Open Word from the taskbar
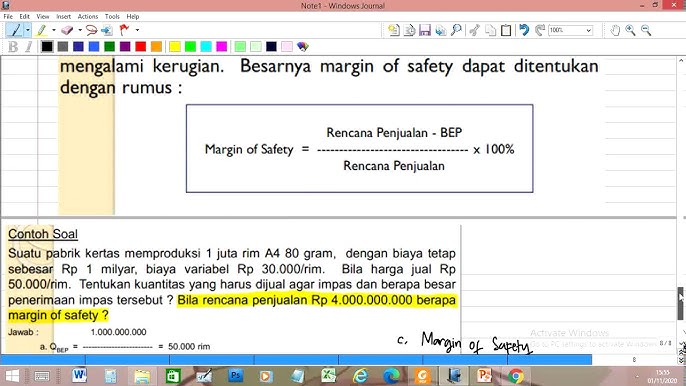686x386 pixels. click(x=79, y=376)
